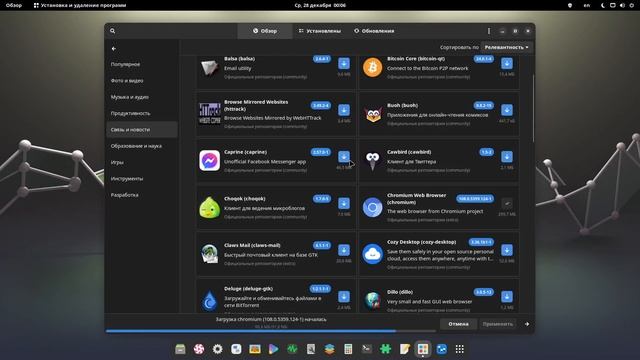Toggle the night mode moon icon
The height and width of the screenshot is (360, 640).
603,5
